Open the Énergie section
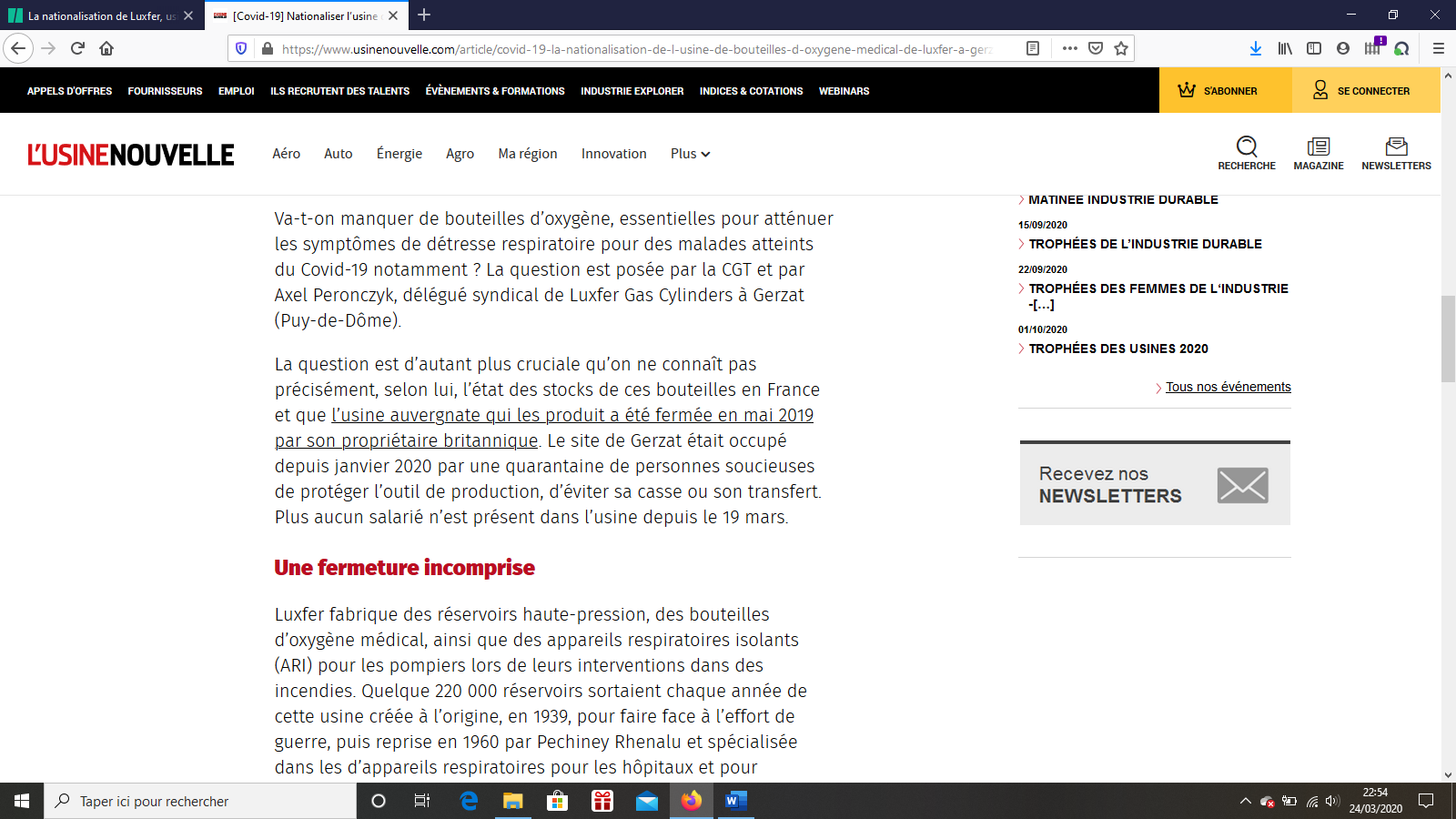The image size is (1456, 819). pyautogui.click(x=399, y=154)
